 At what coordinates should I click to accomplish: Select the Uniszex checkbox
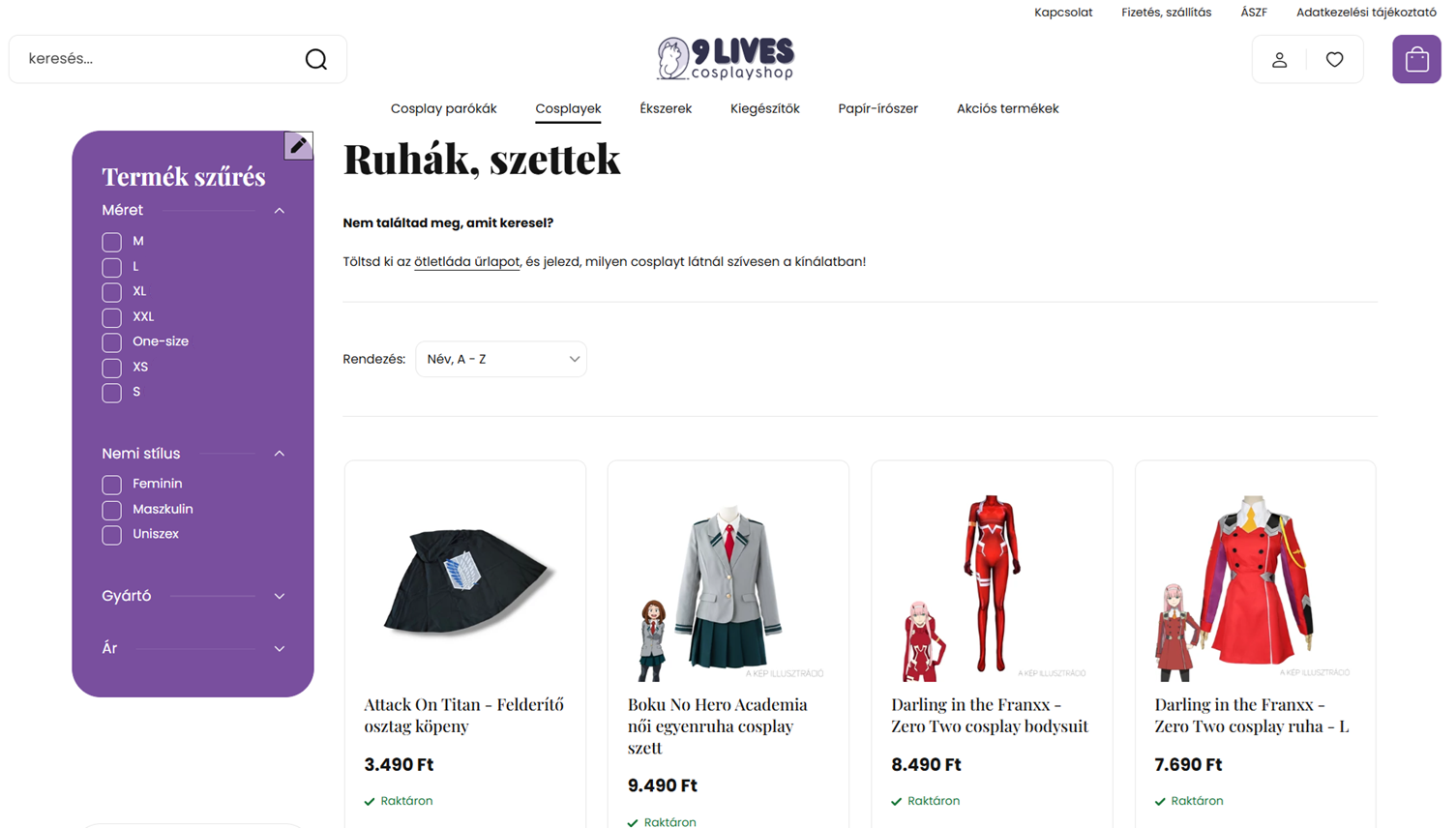111,535
